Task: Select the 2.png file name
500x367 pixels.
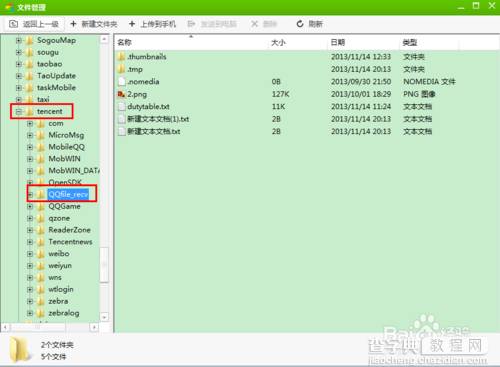Action: 137,94
